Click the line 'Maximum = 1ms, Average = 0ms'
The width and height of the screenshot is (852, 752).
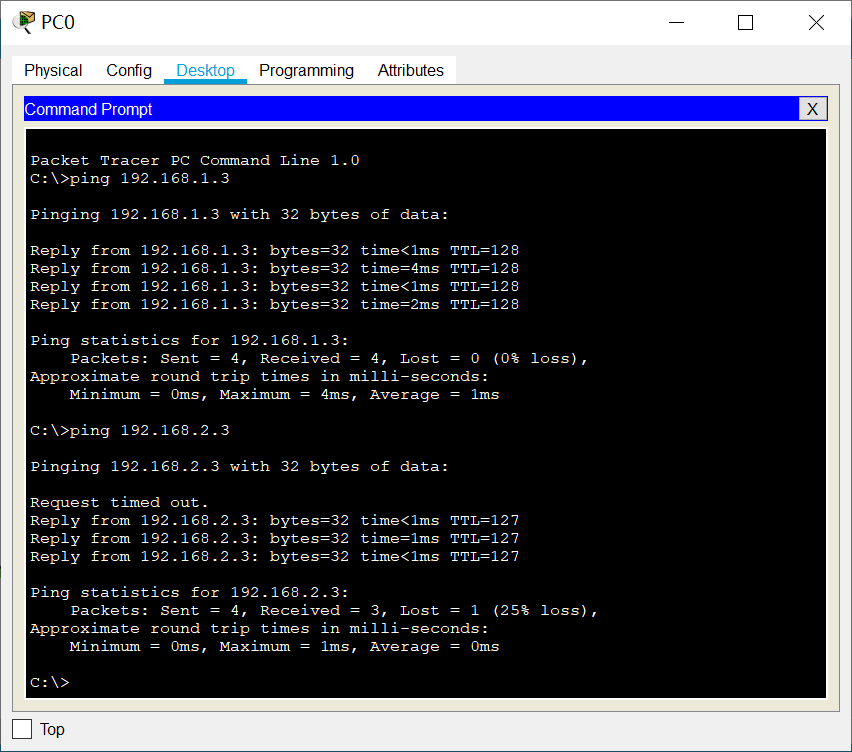(284, 647)
